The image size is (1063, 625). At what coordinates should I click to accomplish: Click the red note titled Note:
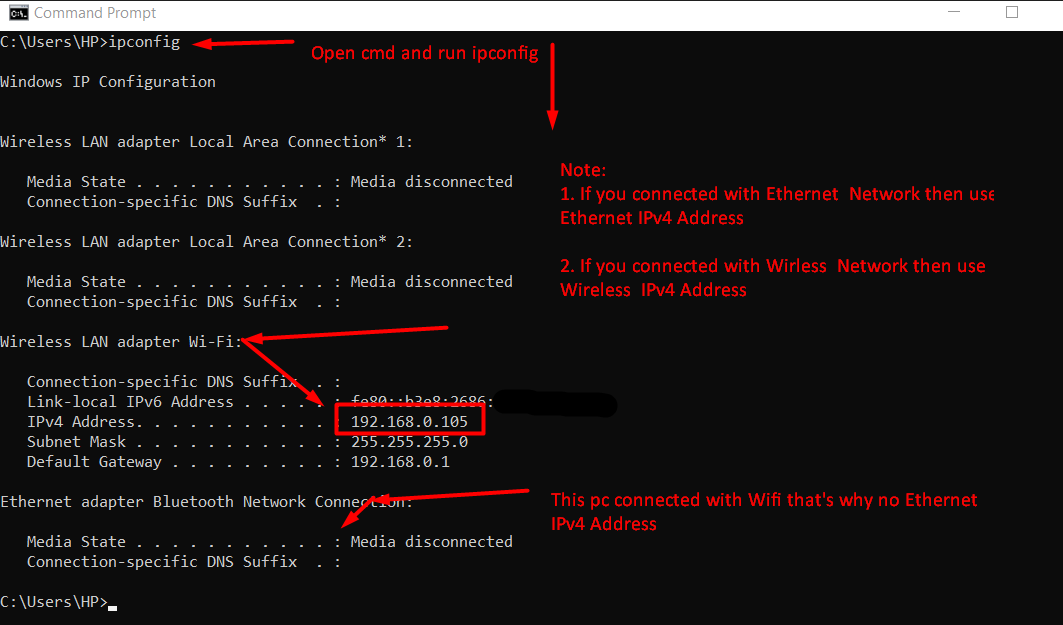[x=583, y=170]
